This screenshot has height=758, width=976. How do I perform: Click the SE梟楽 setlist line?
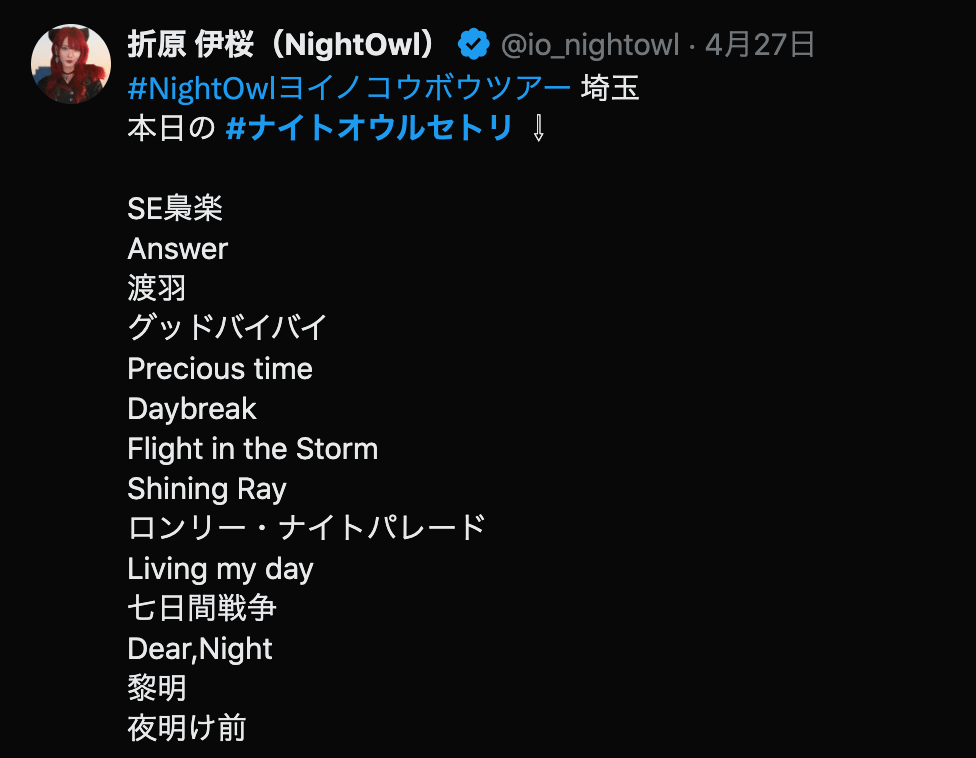click(175, 208)
